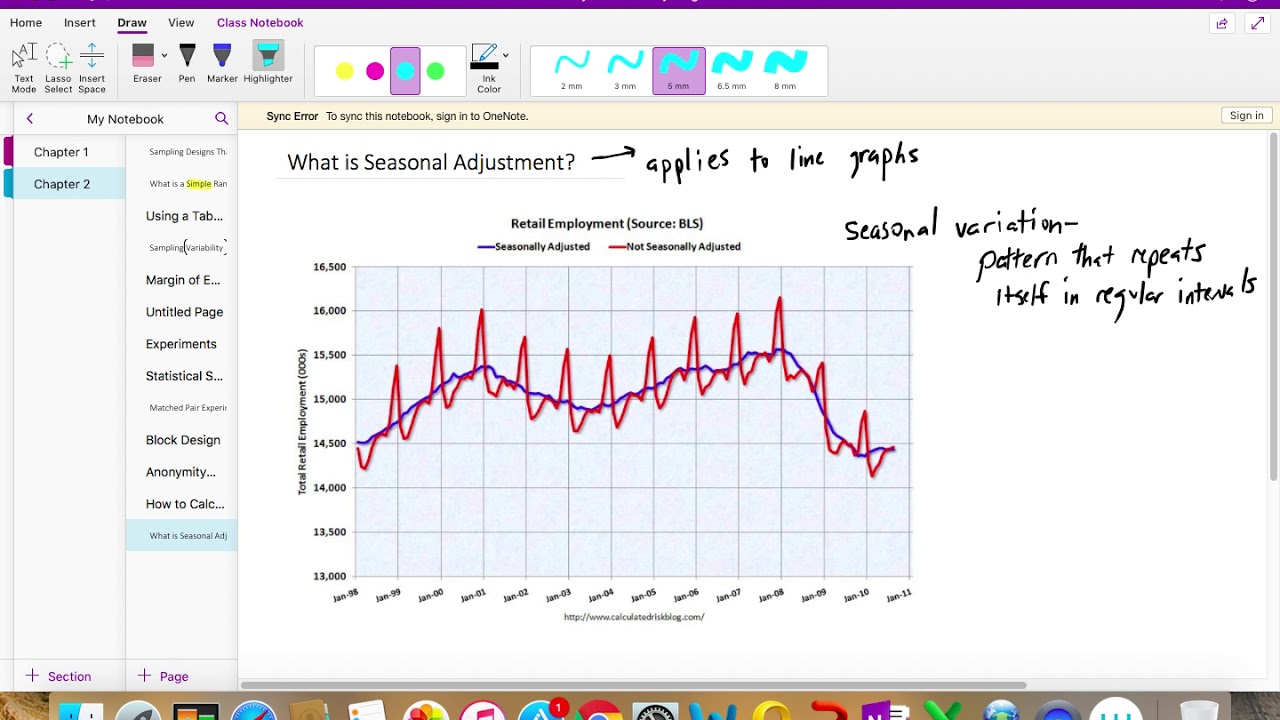Open the Block Design page
The height and width of the screenshot is (720, 1280).
pyautogui.click(x=182, y=440)
